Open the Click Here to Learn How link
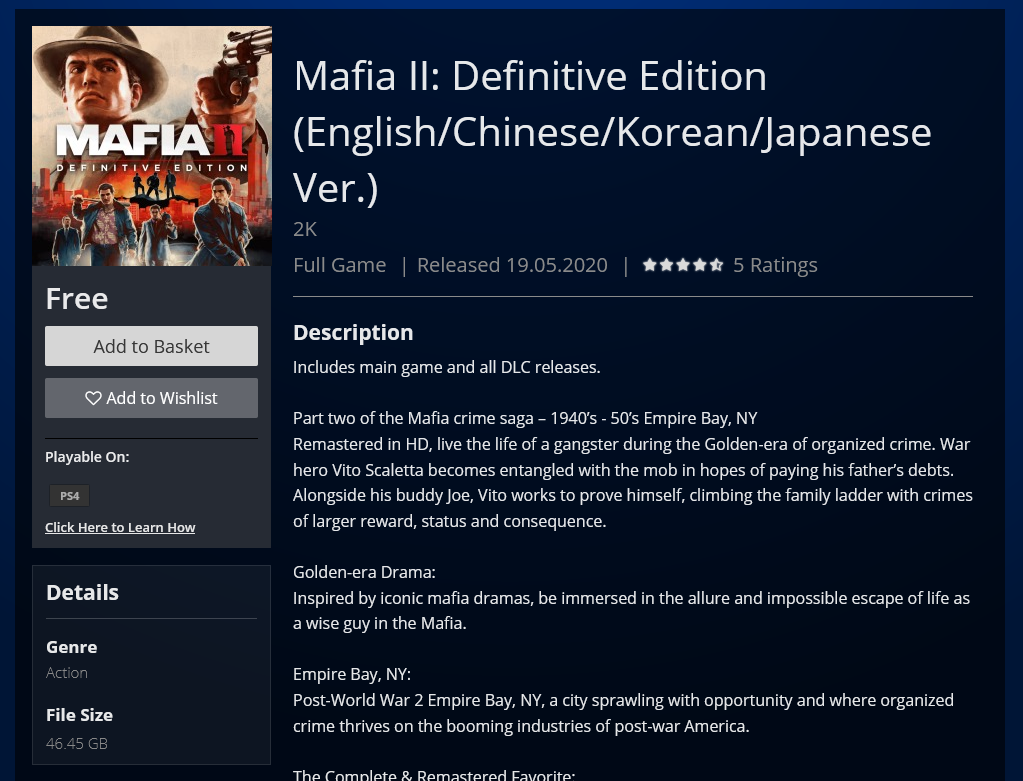Screen dimensions: 1023x781 tap(120, 527)
